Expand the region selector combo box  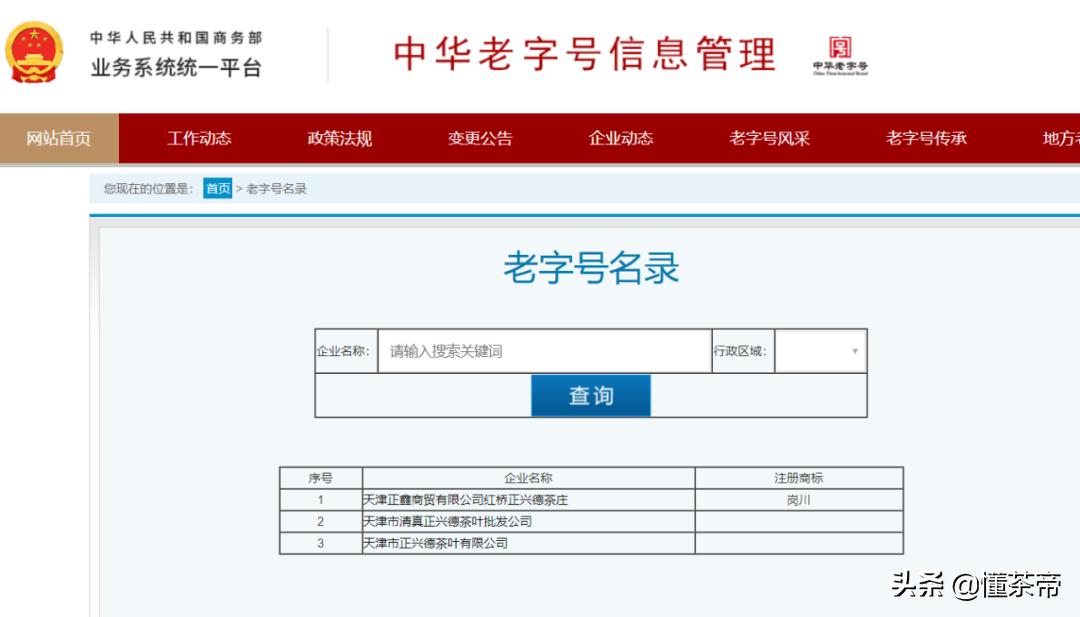(820, 351)
